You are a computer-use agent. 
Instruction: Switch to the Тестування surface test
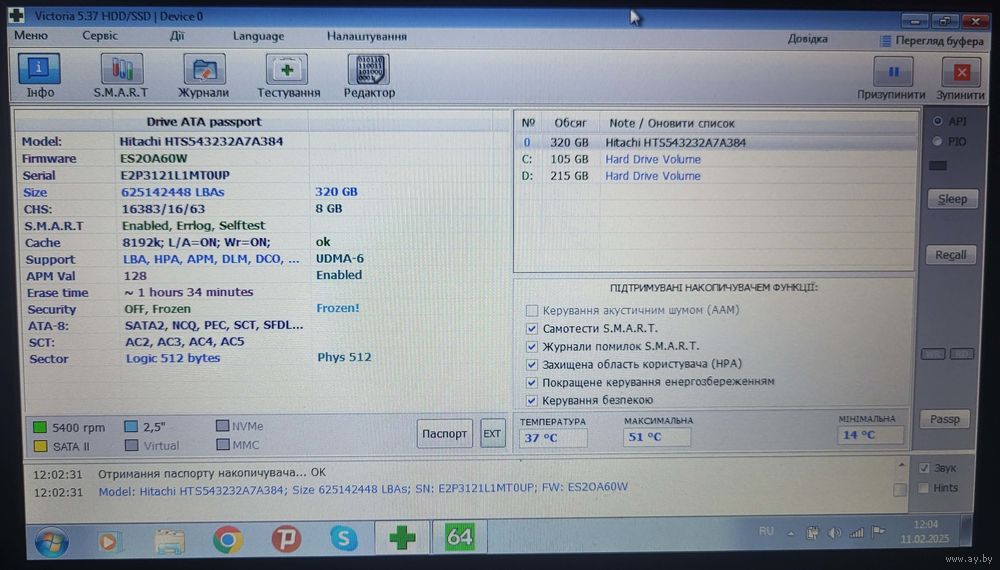[x=288, y=76]
